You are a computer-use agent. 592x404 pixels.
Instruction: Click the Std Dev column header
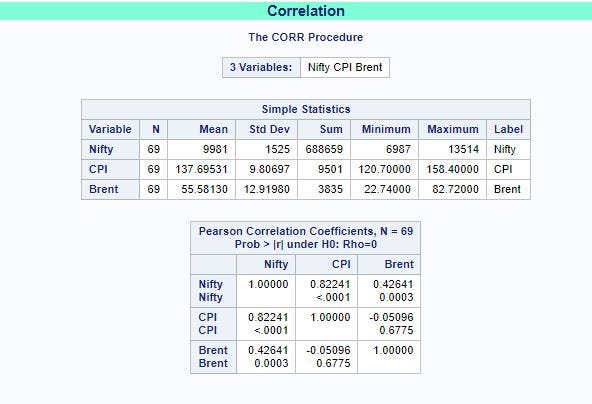click(267, 129)
